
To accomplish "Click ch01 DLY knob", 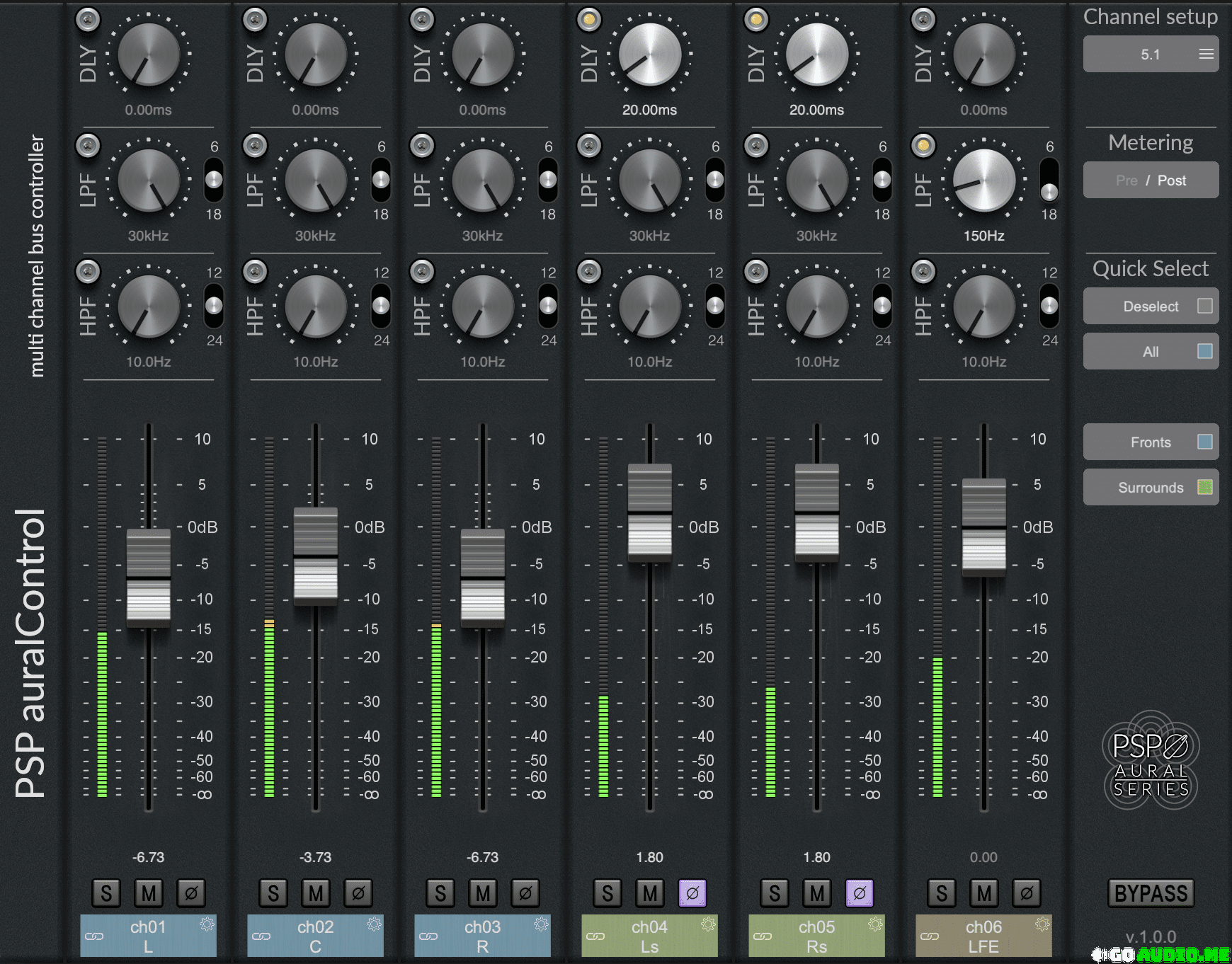I will pos(149,54).
